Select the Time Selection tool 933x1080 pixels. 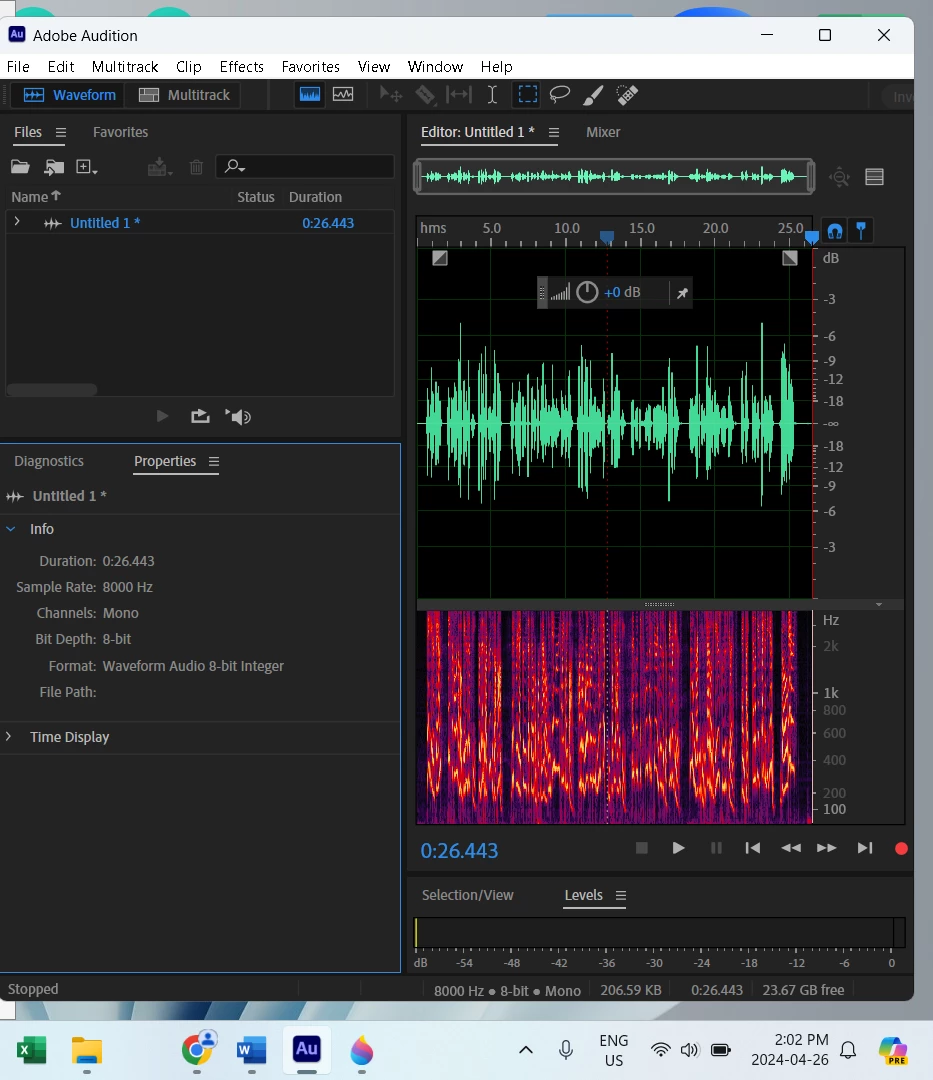(492, 95)
